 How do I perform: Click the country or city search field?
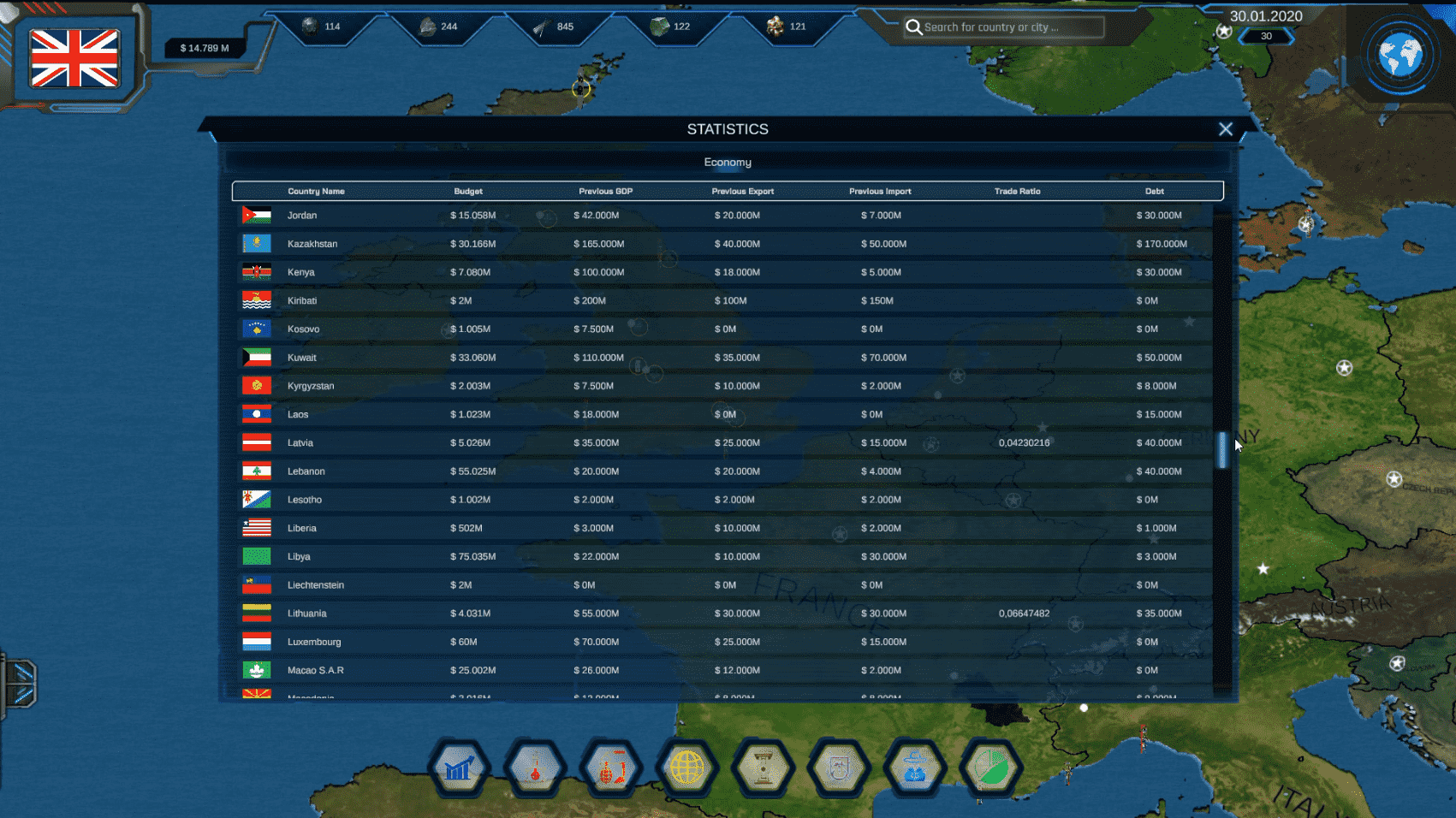point(1005,27)
